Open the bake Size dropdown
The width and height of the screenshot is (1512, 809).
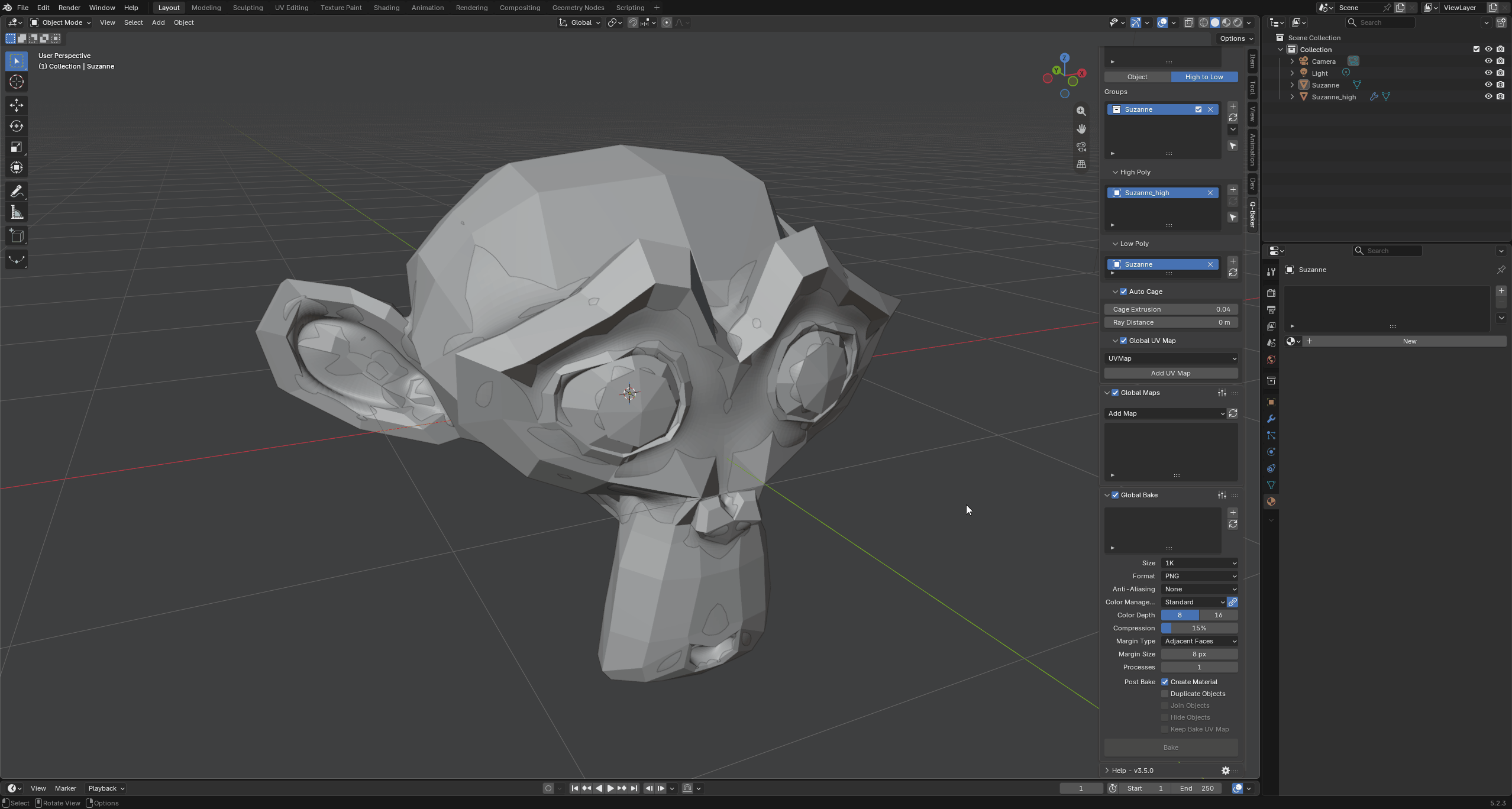pos(1200,563)
